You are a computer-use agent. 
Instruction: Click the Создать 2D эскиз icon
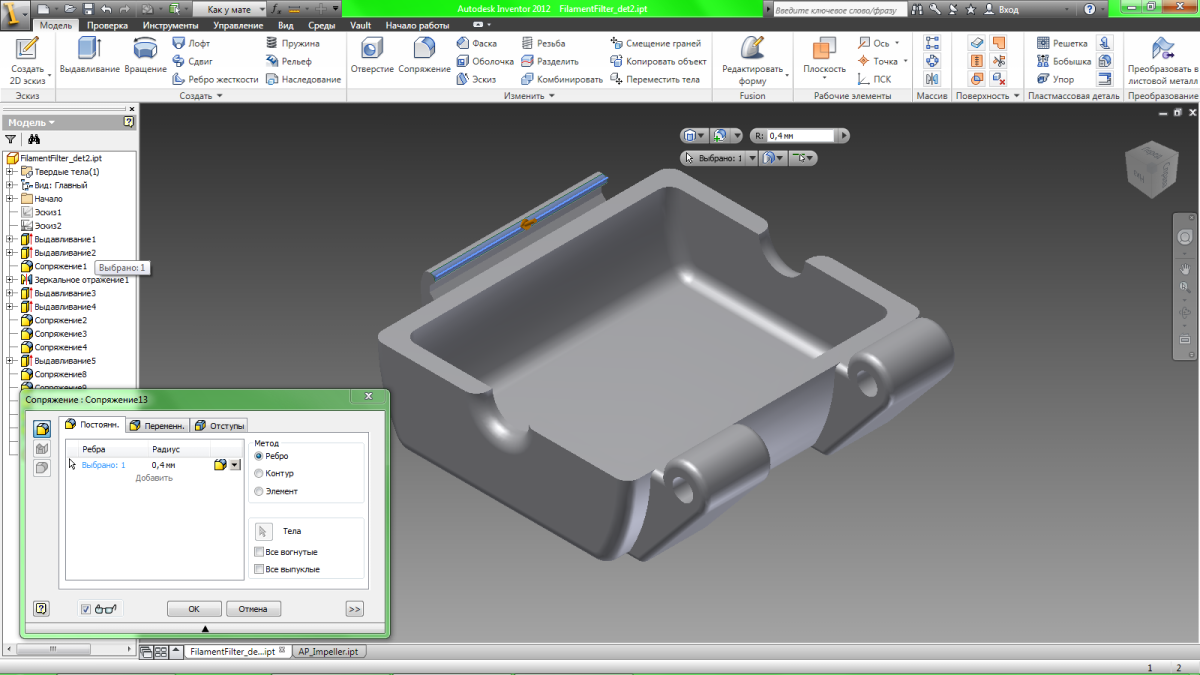(27, 49)
